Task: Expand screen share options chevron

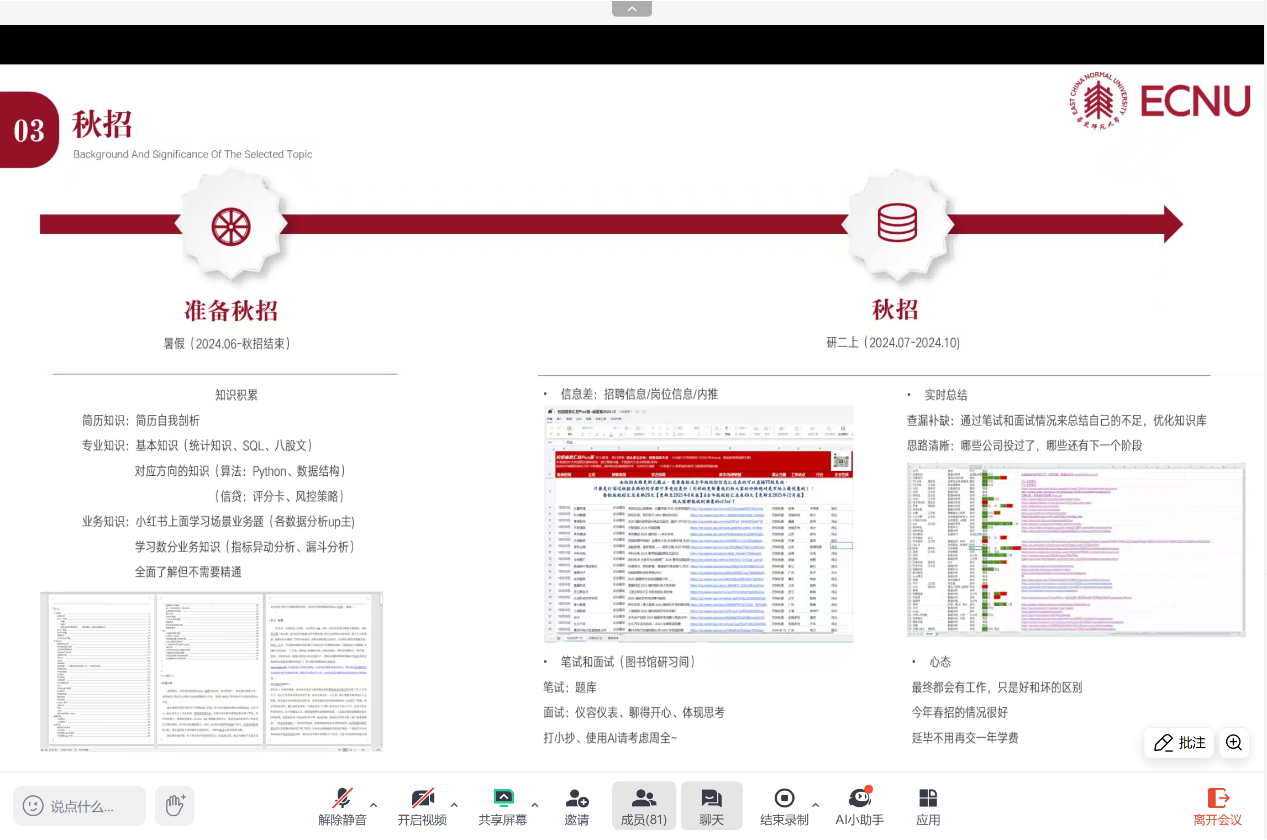Action: [534, 805]
